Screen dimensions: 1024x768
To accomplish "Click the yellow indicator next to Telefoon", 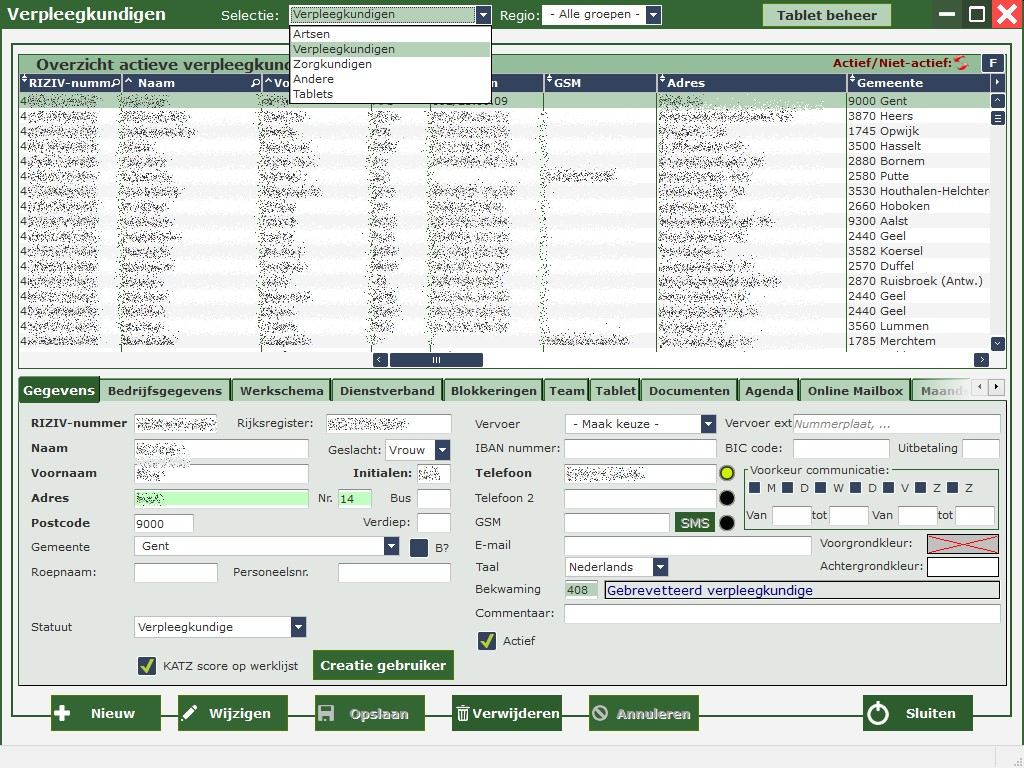I will point(727,473).
